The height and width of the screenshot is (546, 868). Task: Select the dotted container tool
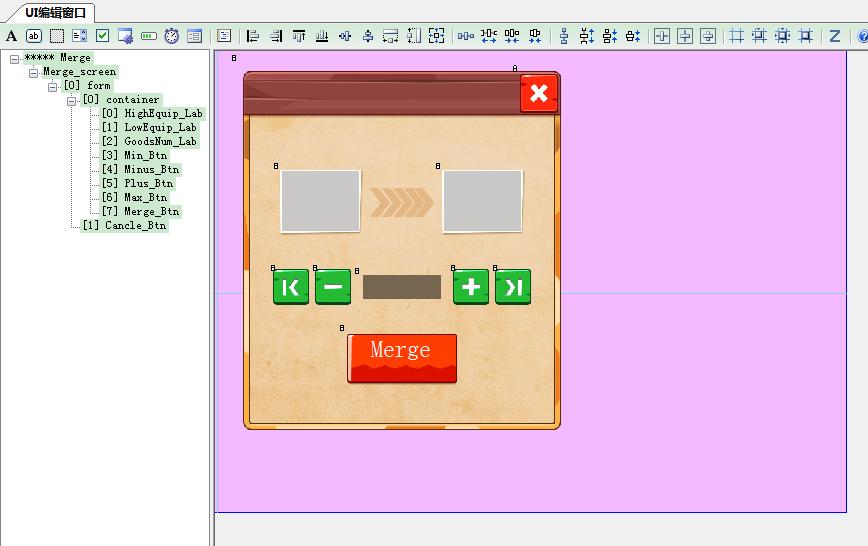click(56, 36)
